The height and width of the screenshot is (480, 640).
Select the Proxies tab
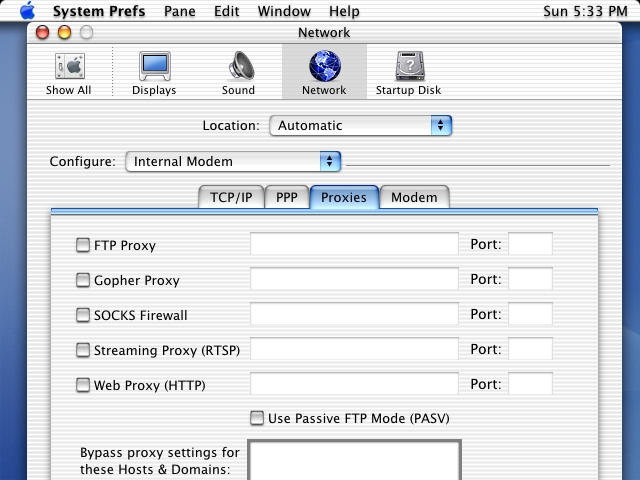pos(344,197)
